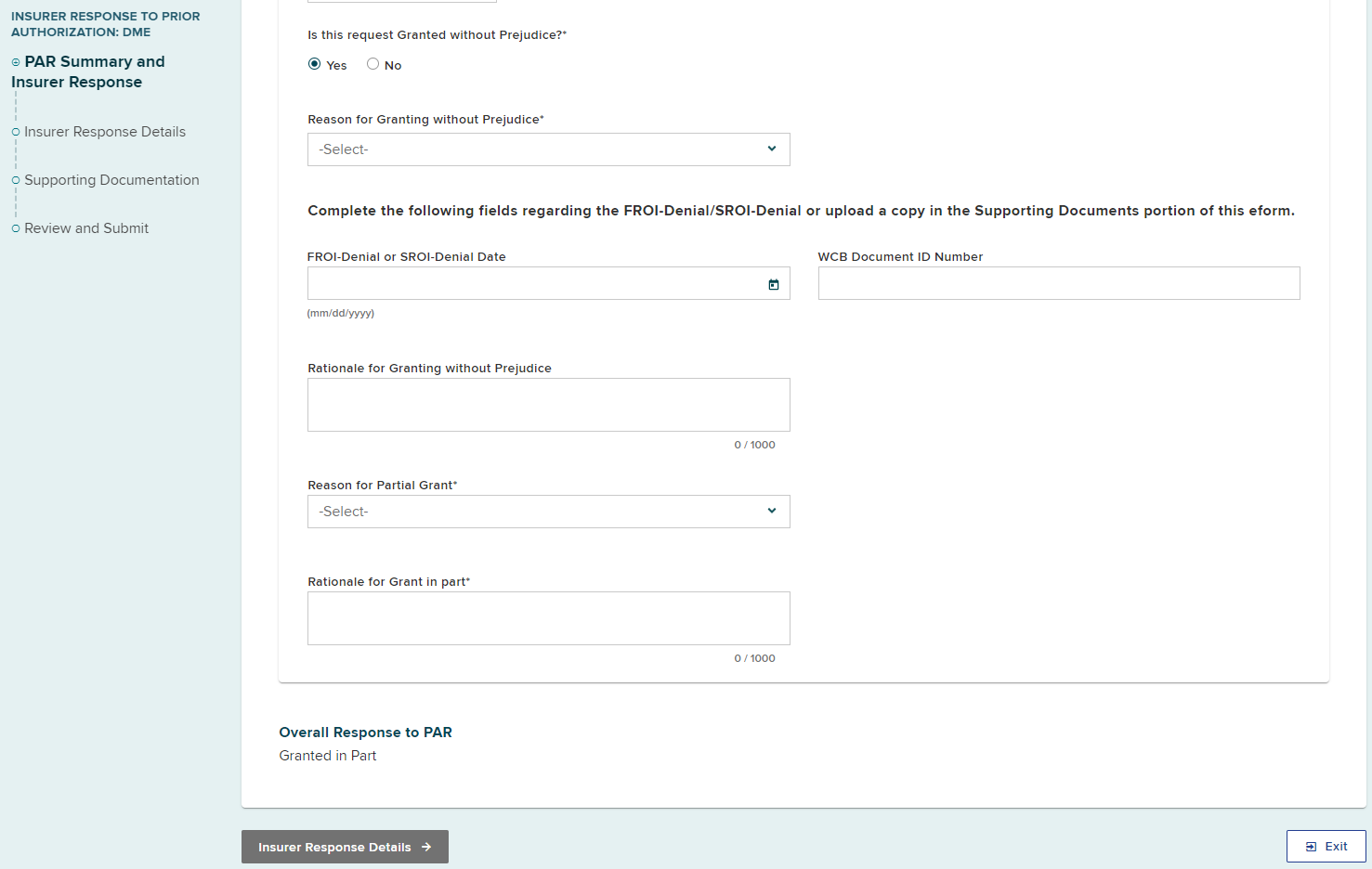This screenshot has width=1372, height=869.
Task: Click the Review and Submit step circle marker
Action: tap(16, 228)
